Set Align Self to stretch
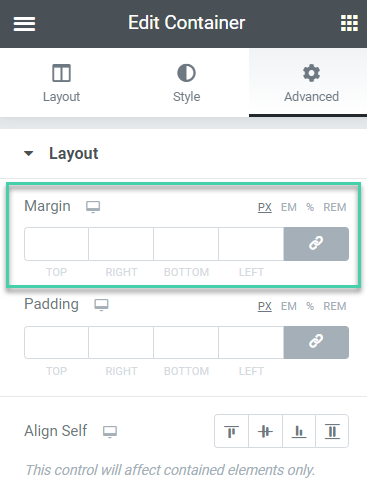The image size is (367, 495). tap(332, 431)
